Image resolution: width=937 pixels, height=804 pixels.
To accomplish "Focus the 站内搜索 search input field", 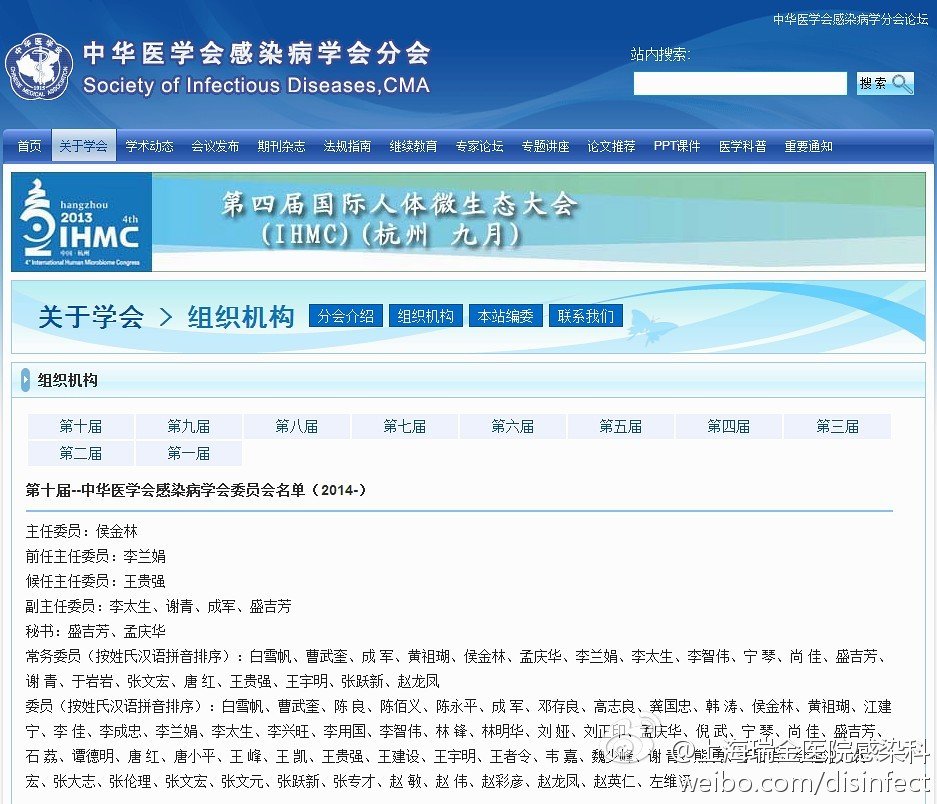I will 740,84.
